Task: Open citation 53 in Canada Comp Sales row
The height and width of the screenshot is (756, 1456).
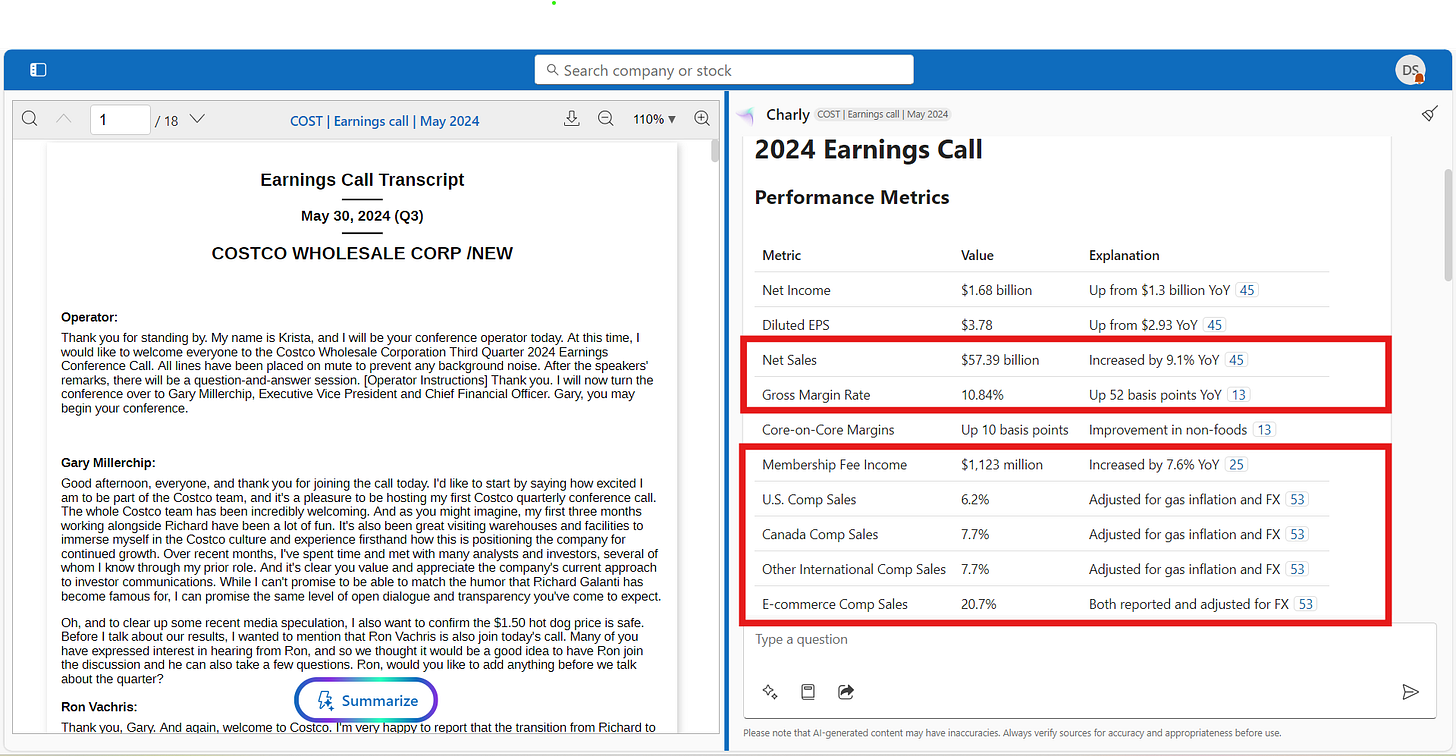Action: 1297,535
